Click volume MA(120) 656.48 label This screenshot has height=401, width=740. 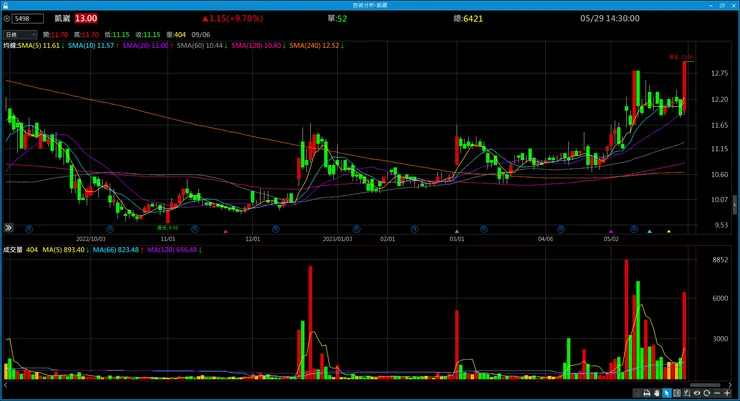click(172, 250)
